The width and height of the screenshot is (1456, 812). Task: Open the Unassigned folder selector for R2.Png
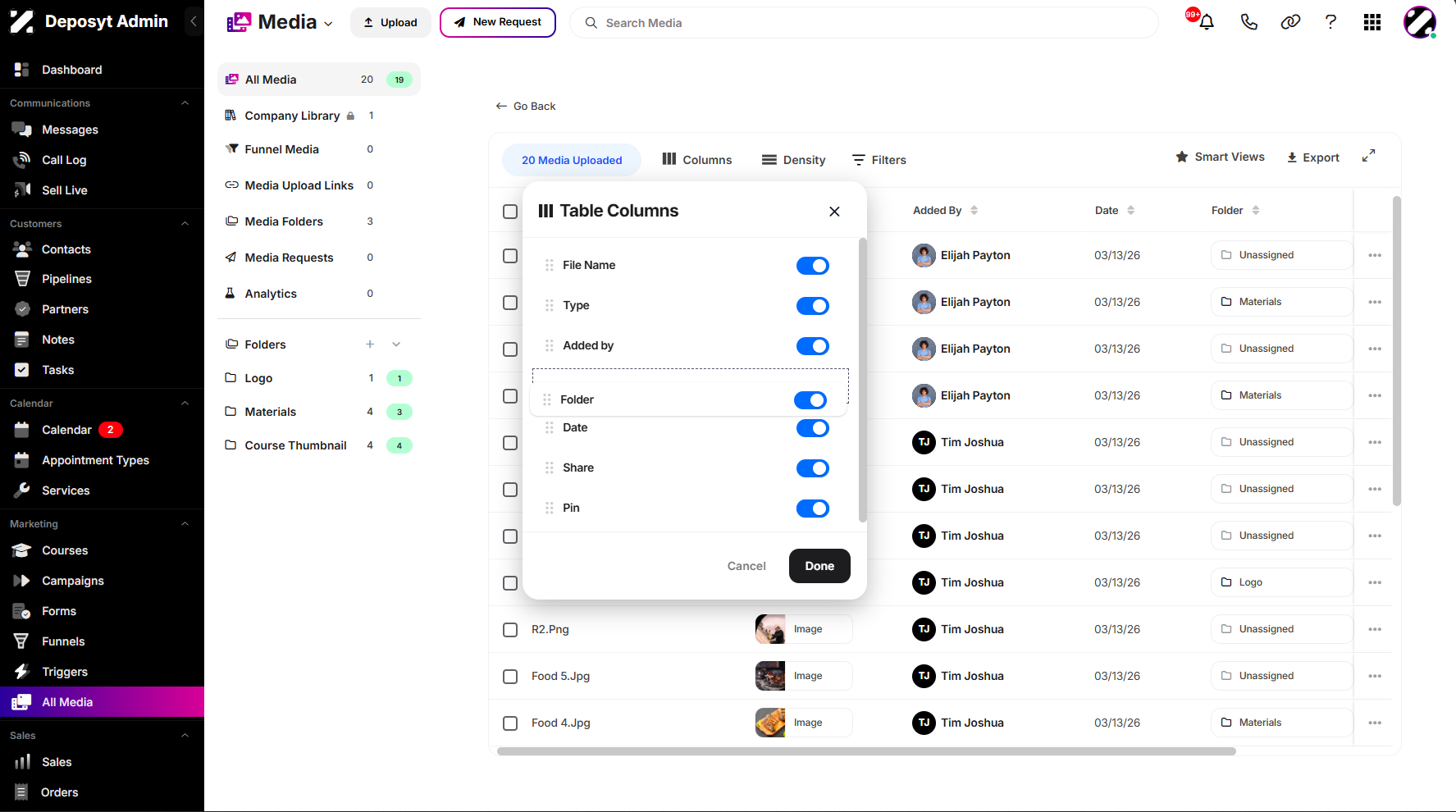tap(1281, 629)
